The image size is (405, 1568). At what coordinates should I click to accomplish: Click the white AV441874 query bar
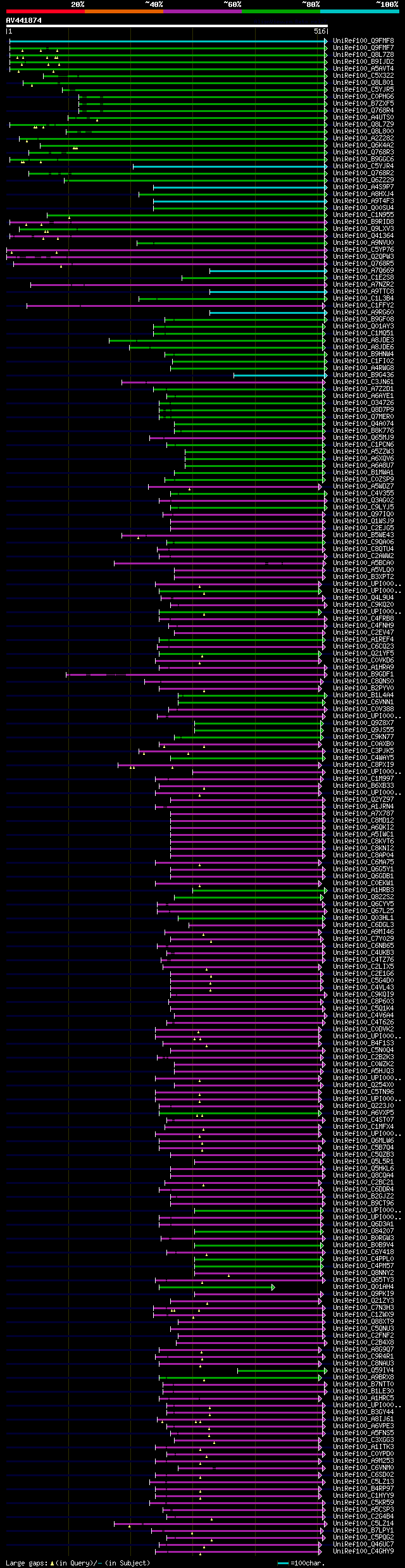166,26
